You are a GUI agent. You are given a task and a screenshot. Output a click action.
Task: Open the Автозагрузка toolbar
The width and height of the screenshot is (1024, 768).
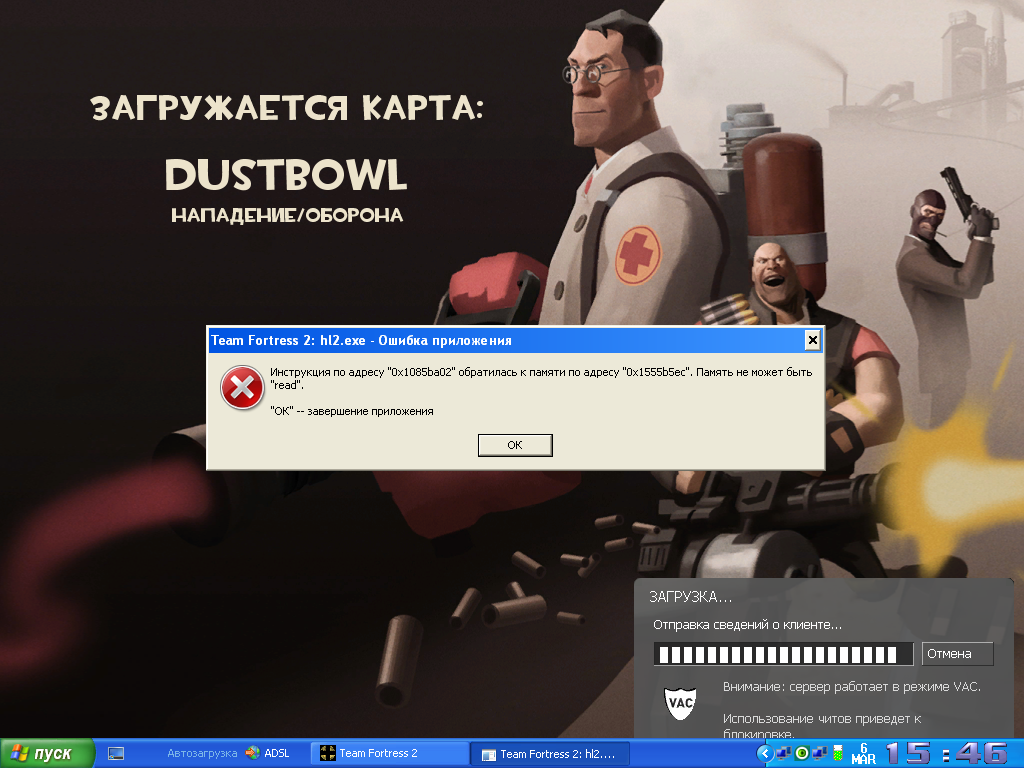[x=202, y=753]
